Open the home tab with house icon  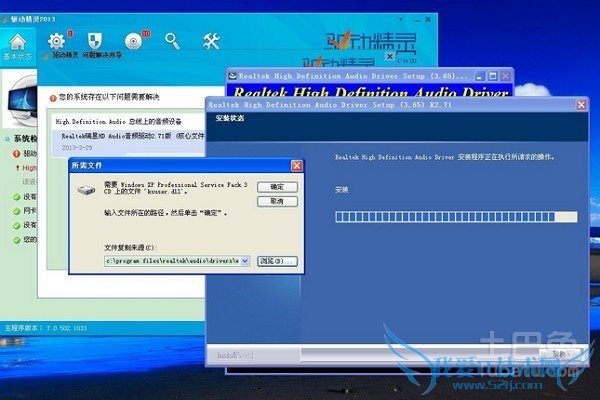[18, 47]
